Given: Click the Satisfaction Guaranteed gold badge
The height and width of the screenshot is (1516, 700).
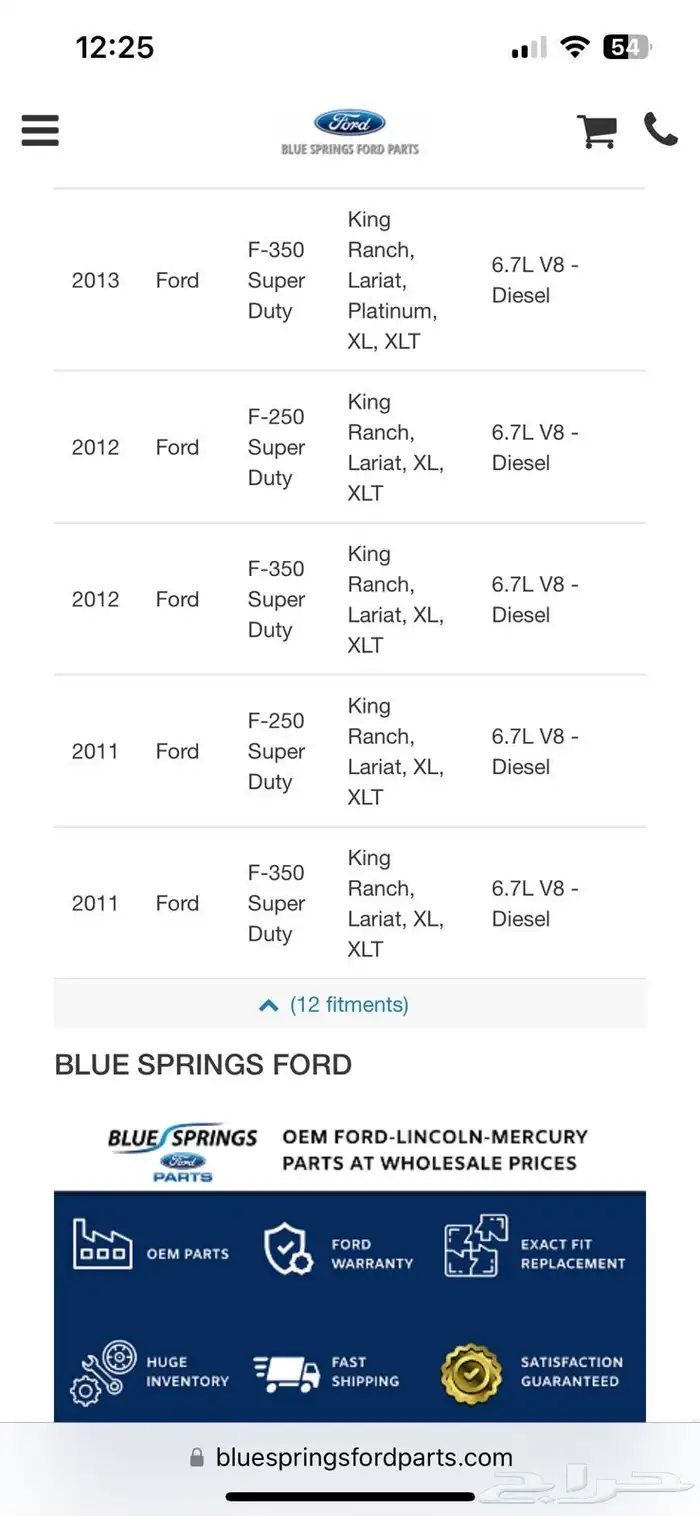Looking at the screenshot, I should point(472,1374).
